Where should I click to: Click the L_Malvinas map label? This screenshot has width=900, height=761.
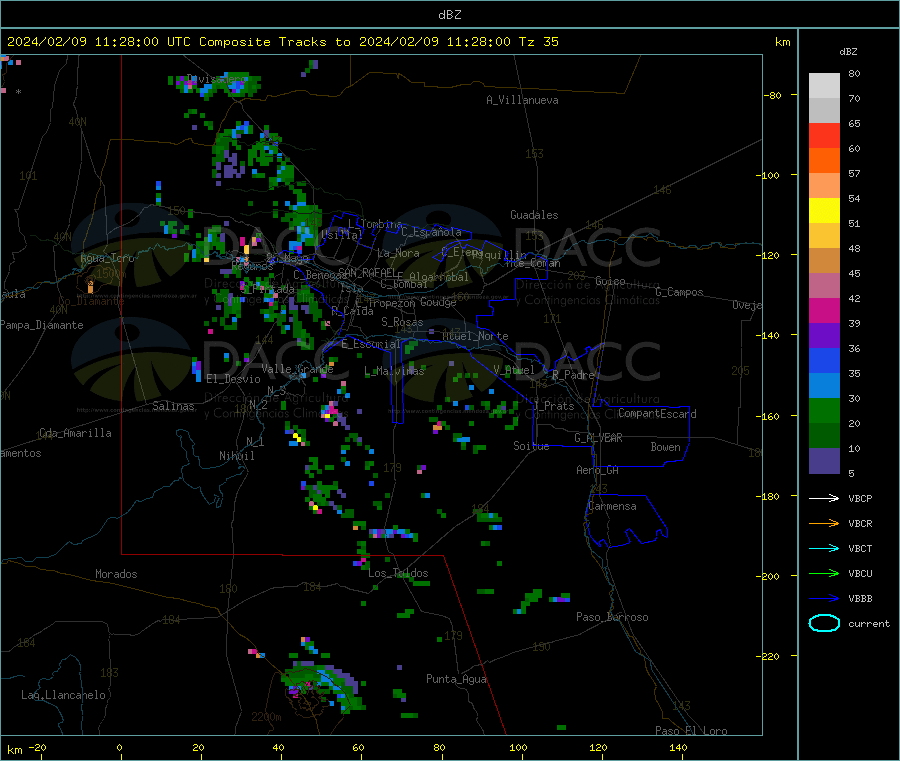click(x=394, y=371)
